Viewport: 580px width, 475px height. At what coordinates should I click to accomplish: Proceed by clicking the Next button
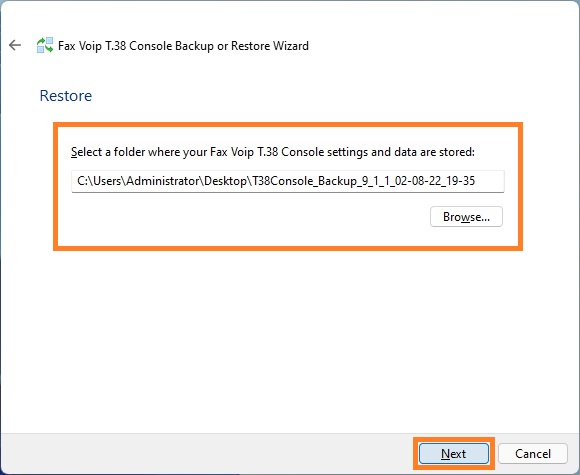point(453,454)
